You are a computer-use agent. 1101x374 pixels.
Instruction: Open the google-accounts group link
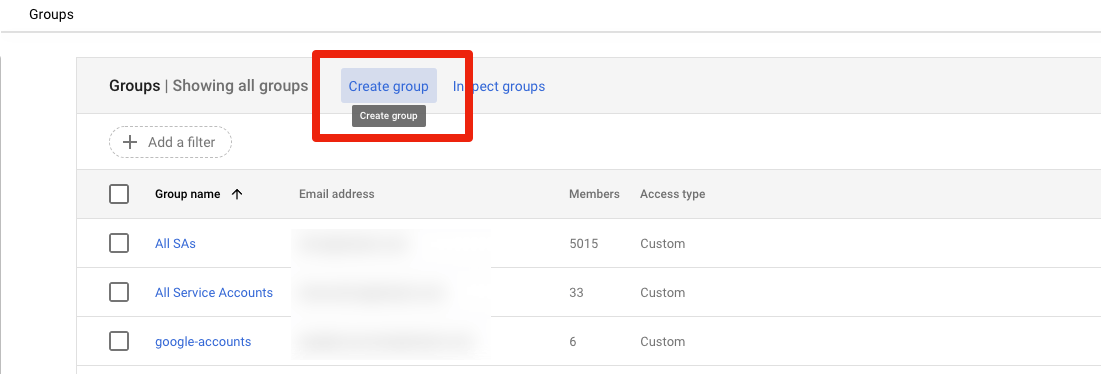tap(203, 342)
